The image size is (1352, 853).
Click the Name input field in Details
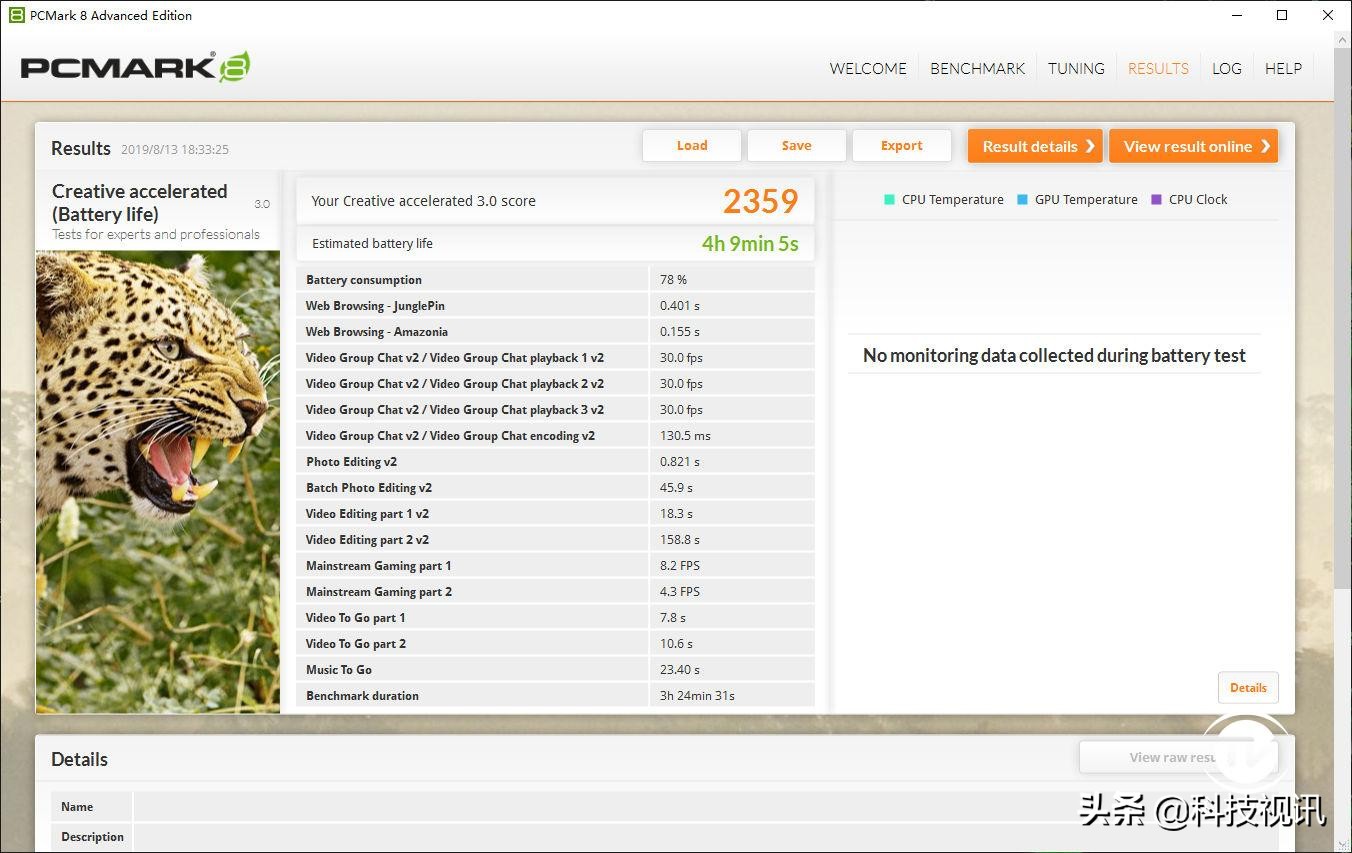(x=600, y=807)
